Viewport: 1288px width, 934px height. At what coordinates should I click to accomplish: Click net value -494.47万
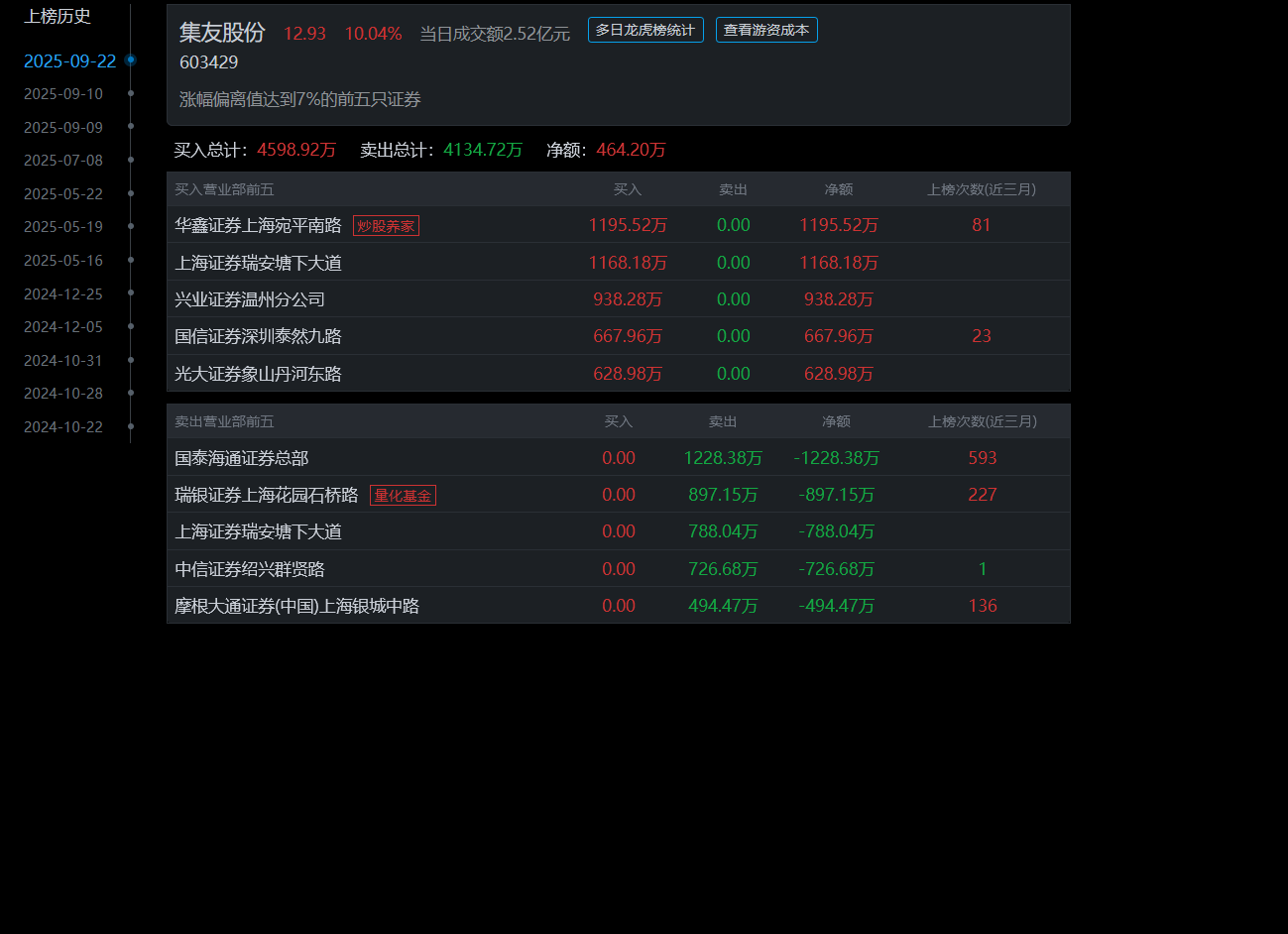(x=837, y=606)
